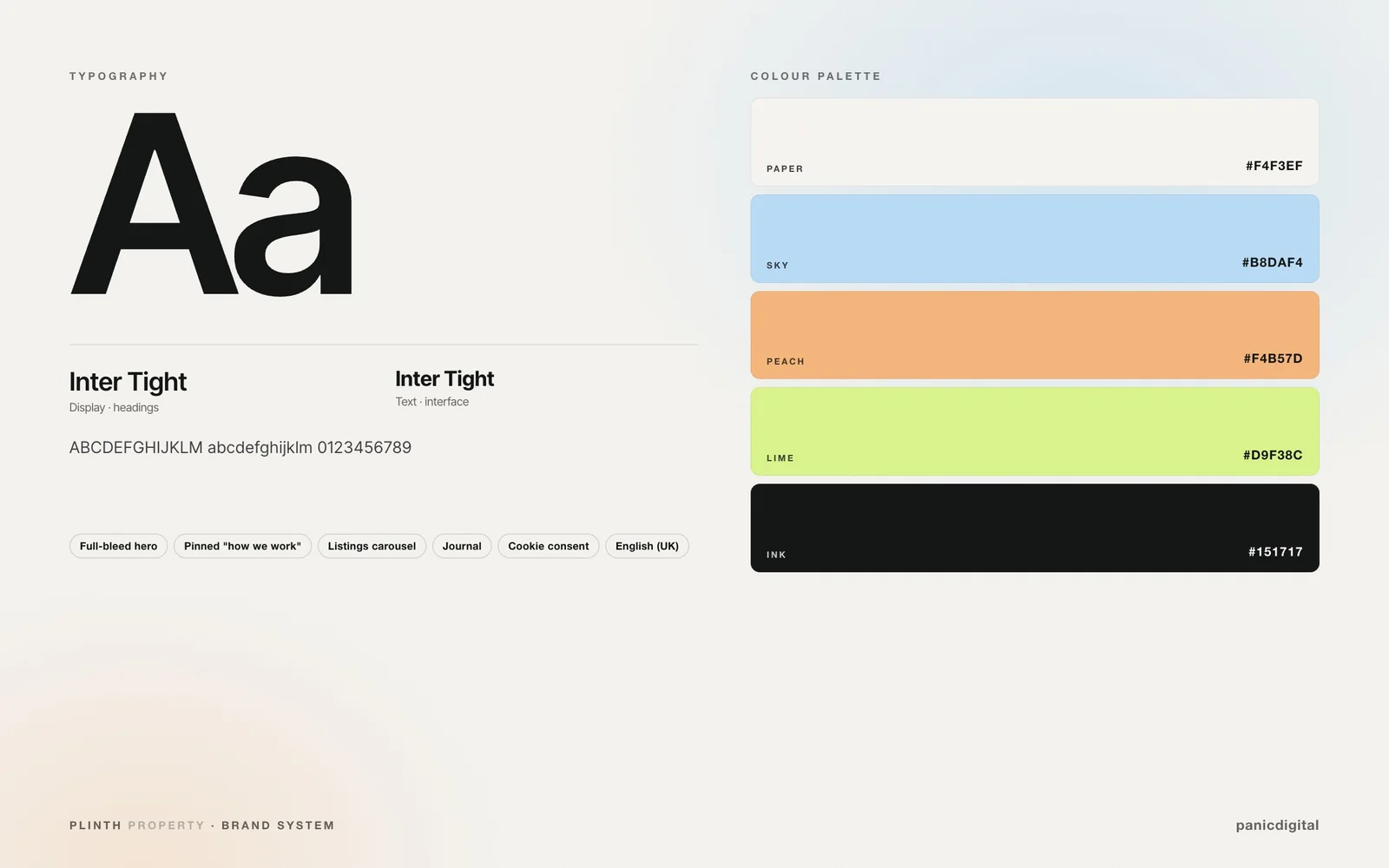Click the Journal tag

point(462,546)
